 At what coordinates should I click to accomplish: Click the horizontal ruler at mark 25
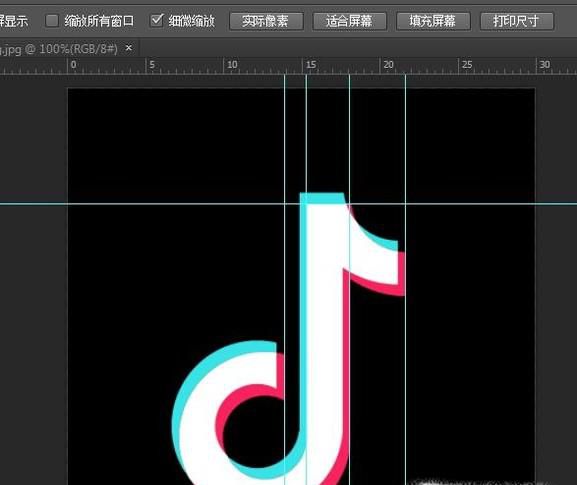coord(467,65)
